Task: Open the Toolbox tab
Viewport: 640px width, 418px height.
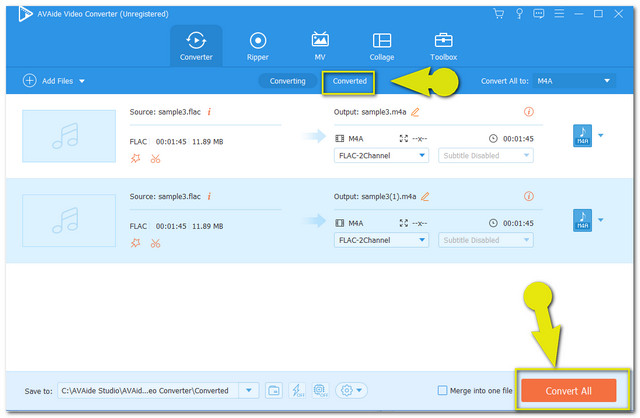Action: 444,46
